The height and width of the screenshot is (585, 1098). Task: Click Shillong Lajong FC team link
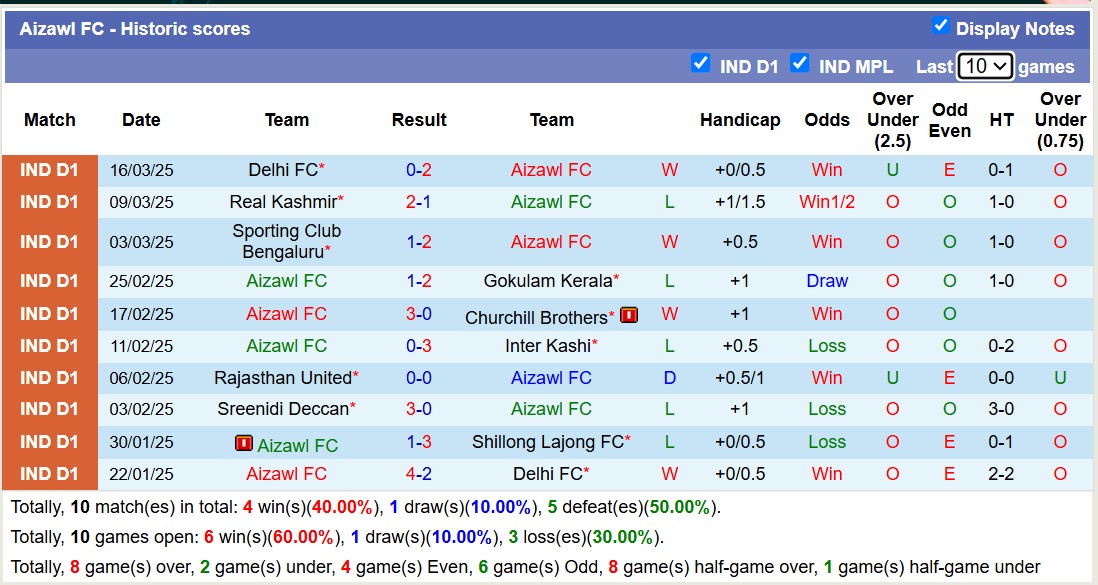point(547,442)
